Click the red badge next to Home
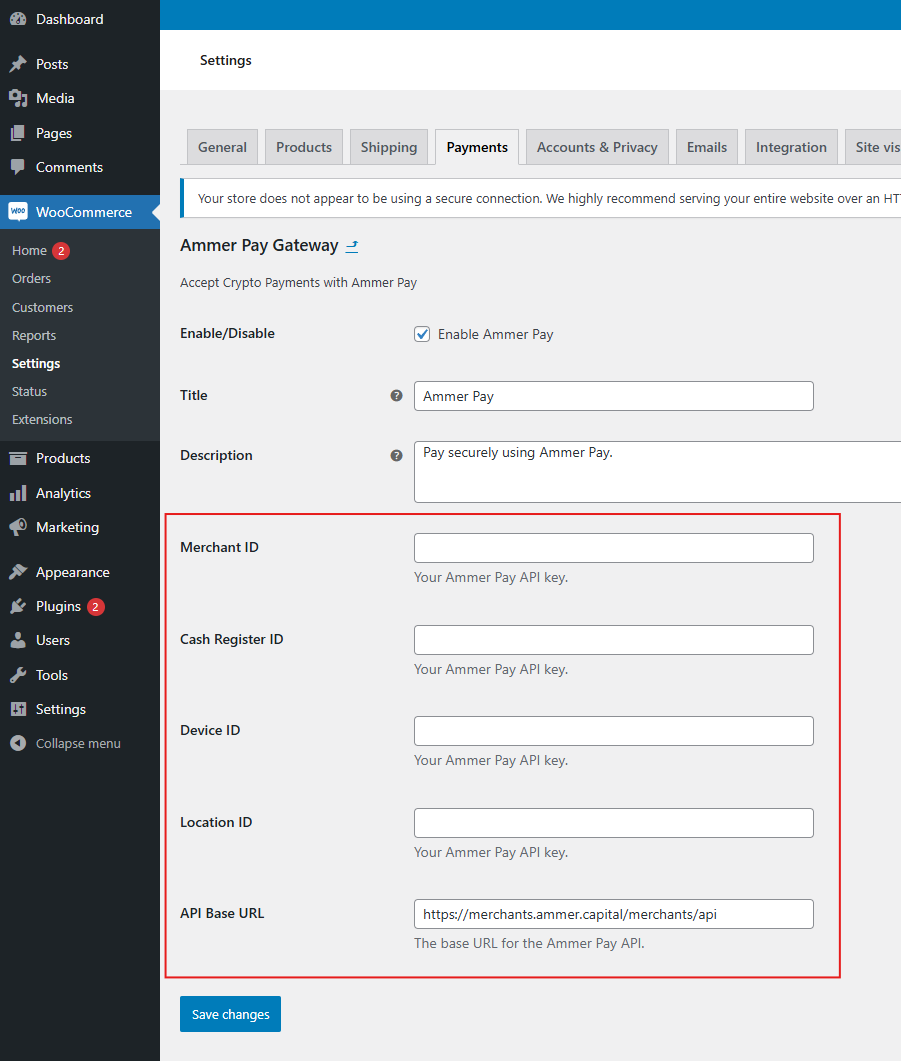This screenshot has width=901, height=1061. (61, 250)
